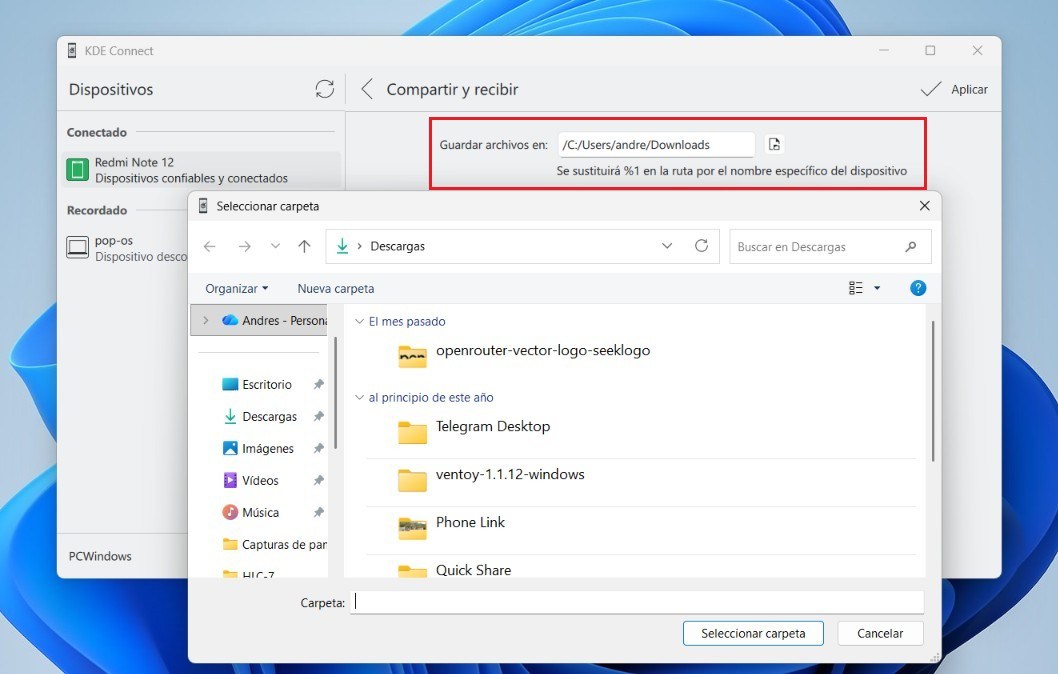Collapse al principio de este año group
This screenshot has height=674, width=1058.
point(360,397)
